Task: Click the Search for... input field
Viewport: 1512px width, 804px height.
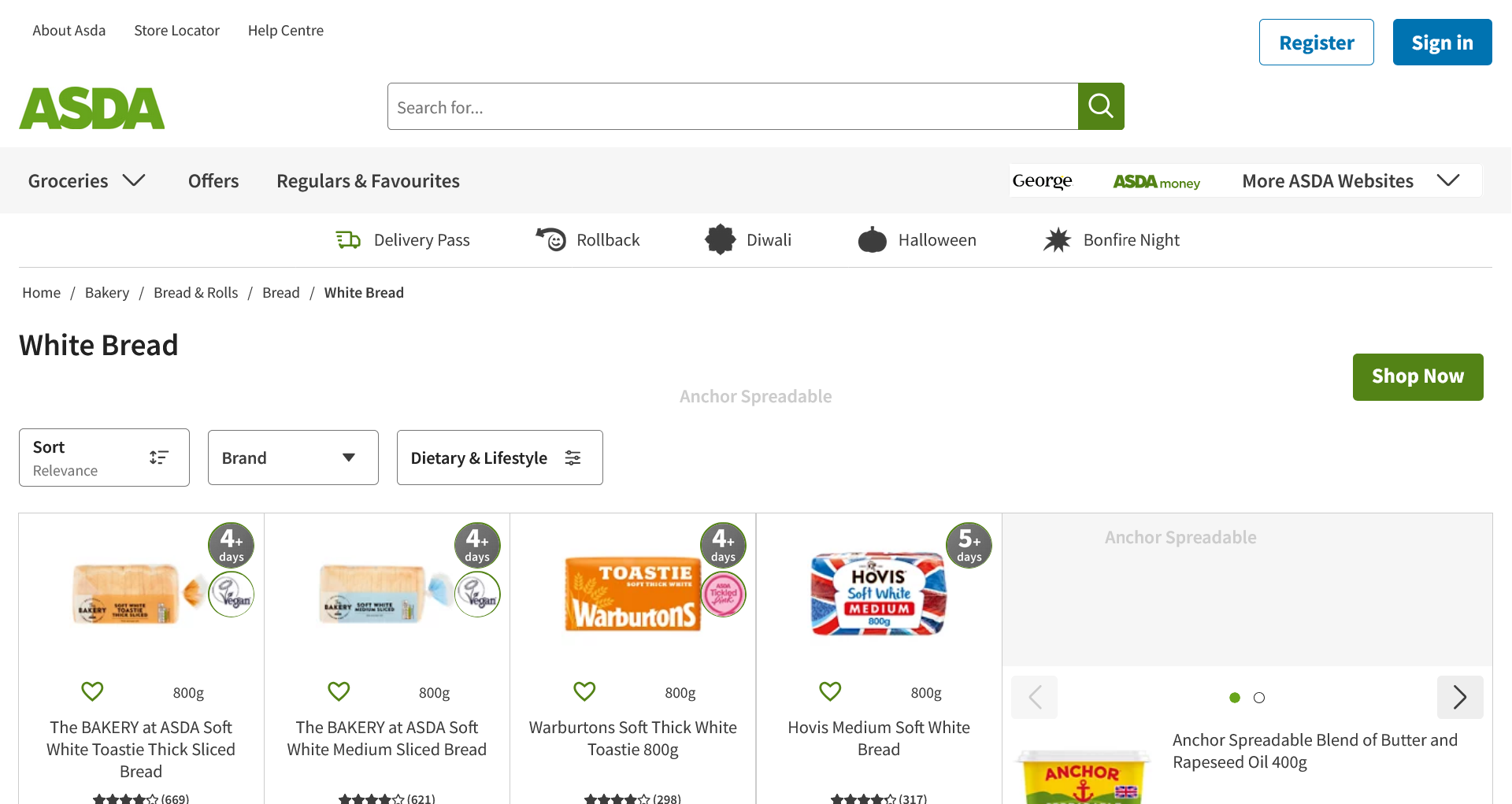Action: pyautogui.click(x=732, y=107)
